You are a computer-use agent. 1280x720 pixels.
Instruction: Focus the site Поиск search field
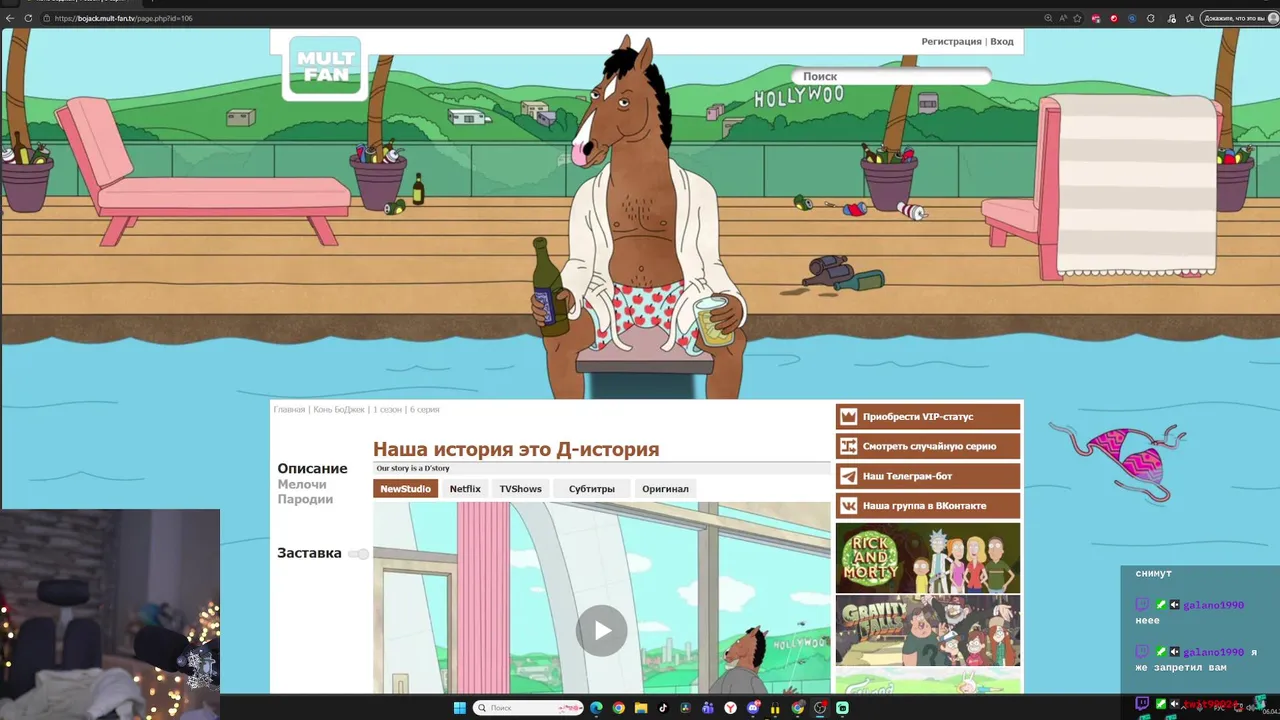coord(890,76)
